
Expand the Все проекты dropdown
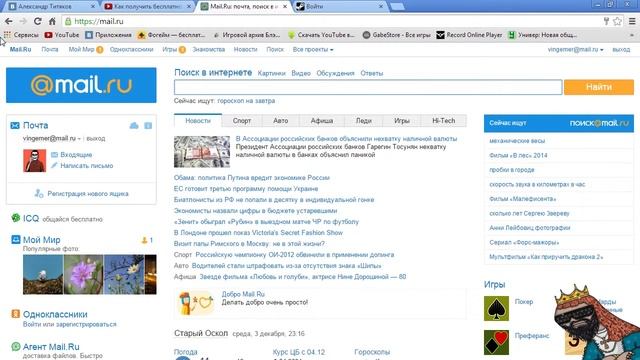click(x=313, y=49)
